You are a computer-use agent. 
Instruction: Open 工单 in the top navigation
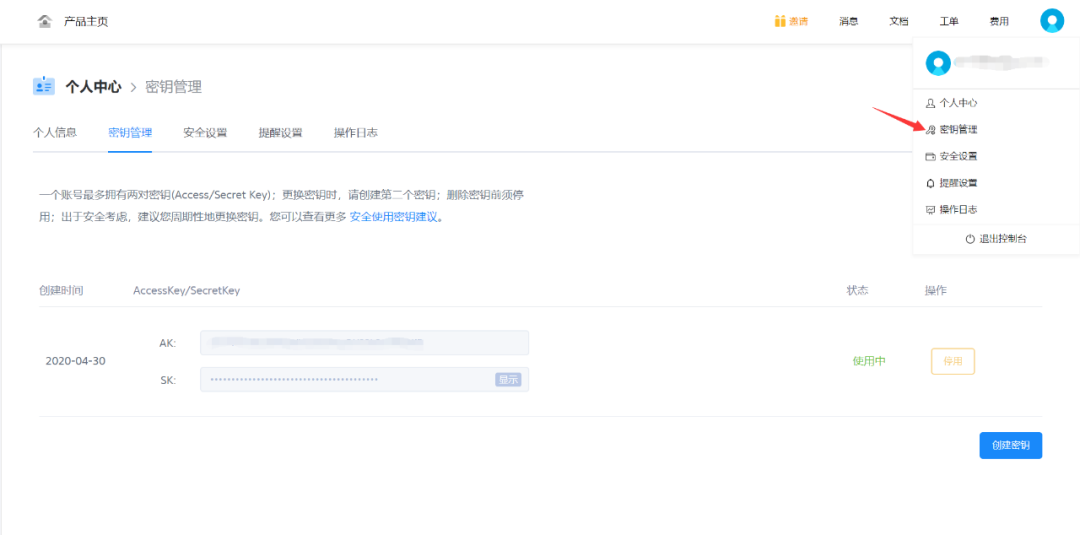coord(949,21)
